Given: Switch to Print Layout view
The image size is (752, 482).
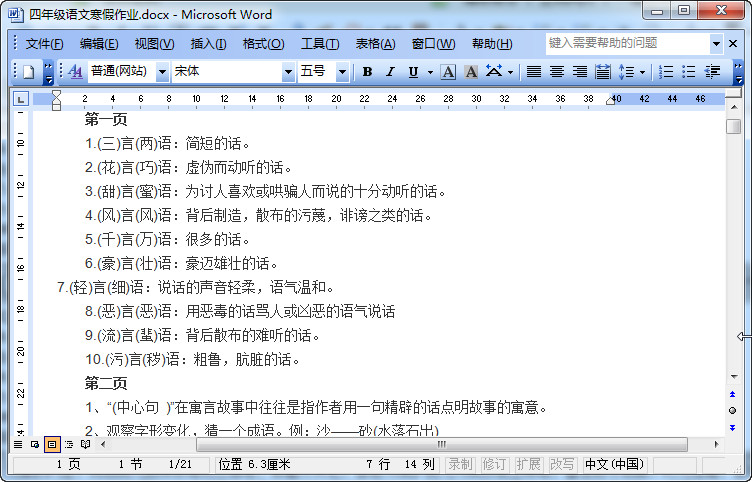Looking at the screenshot, I should (x=52, y=445).
